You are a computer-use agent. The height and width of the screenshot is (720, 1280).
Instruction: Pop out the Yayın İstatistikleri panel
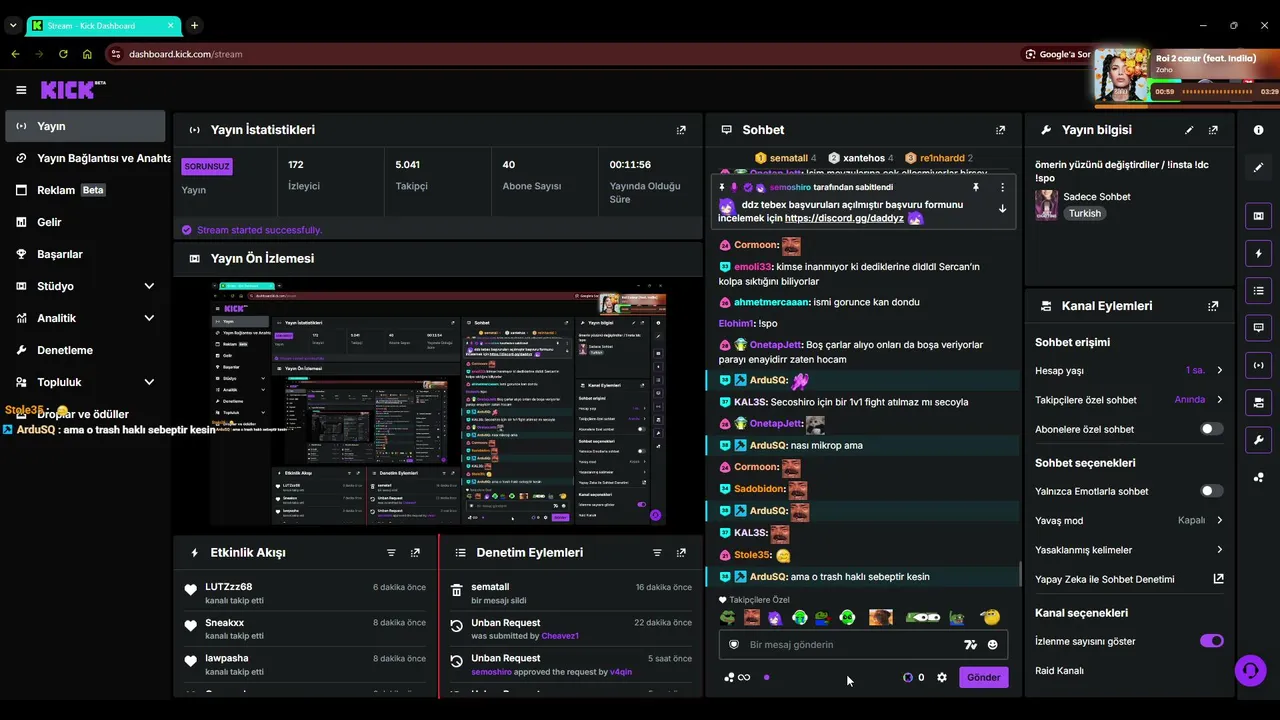point(681,130)
